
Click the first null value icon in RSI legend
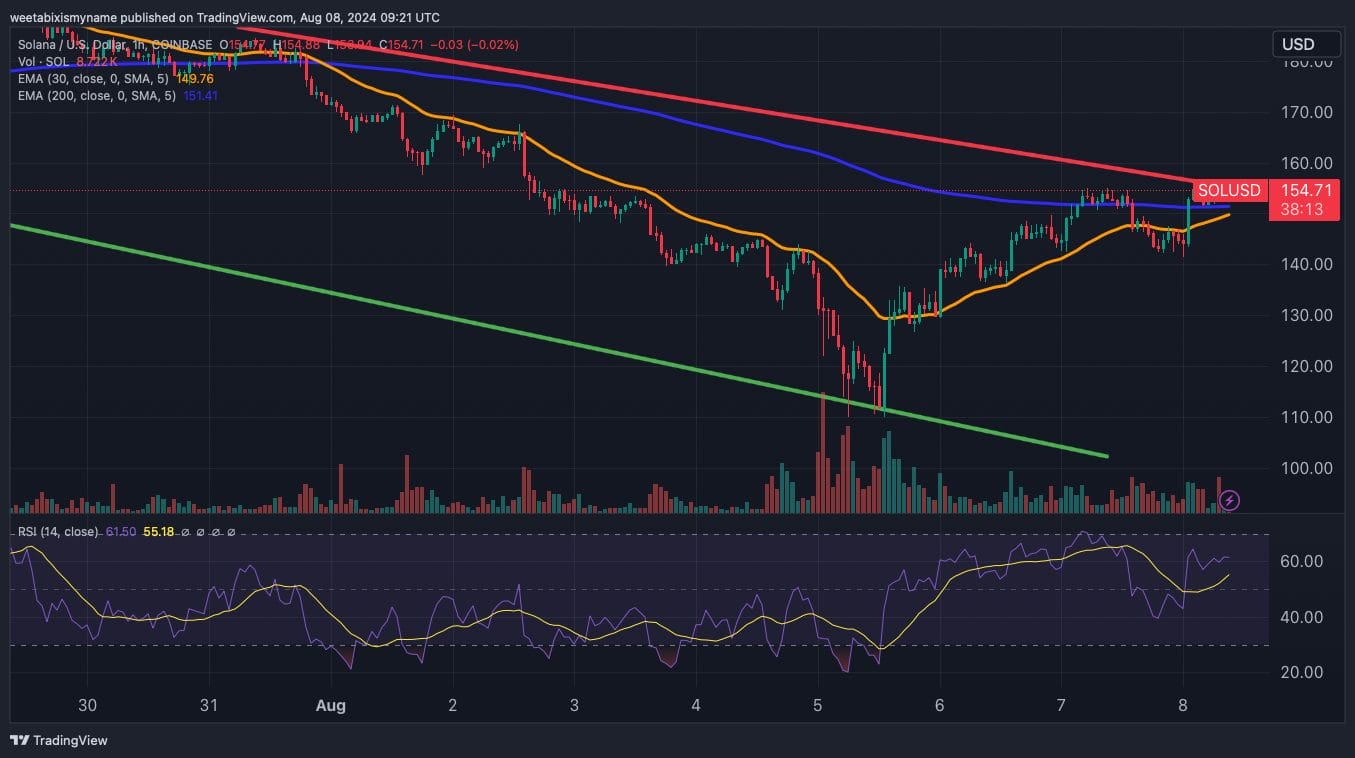[x=184, y=532]
